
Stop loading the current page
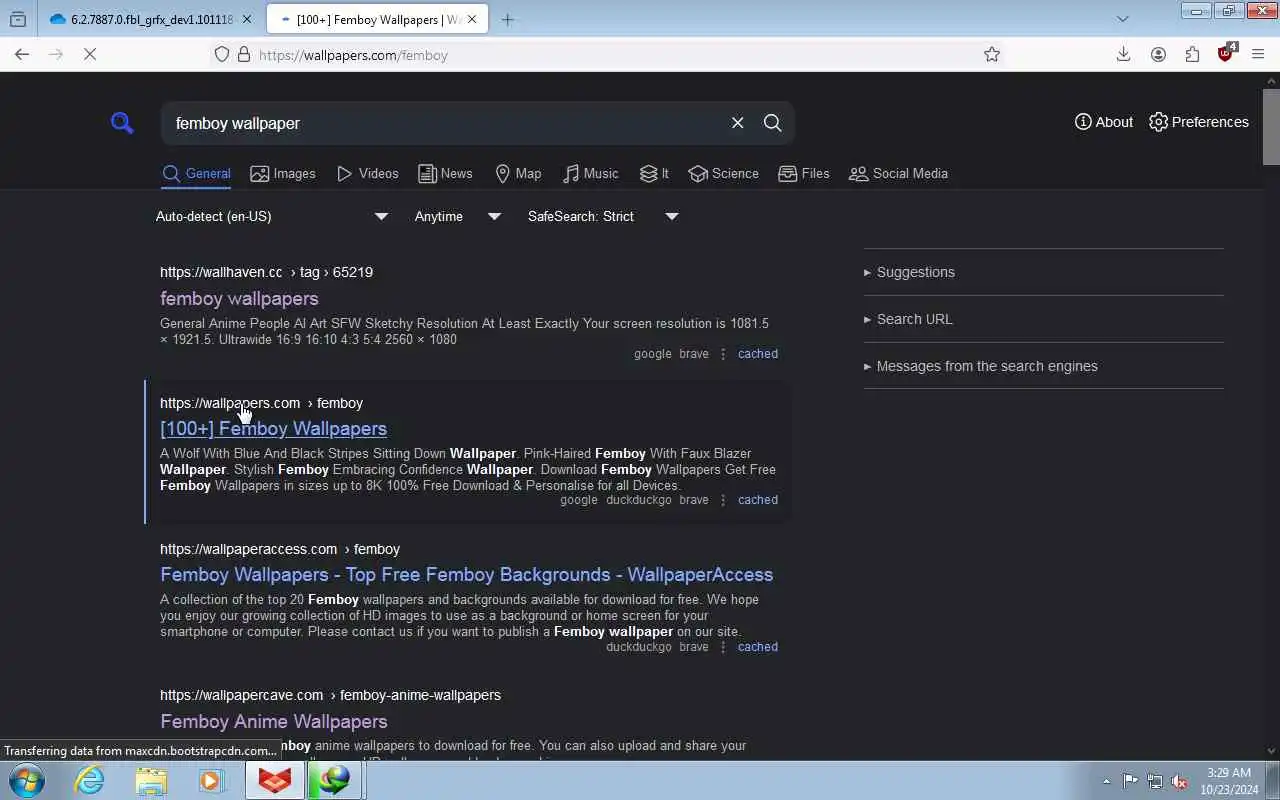90,55
